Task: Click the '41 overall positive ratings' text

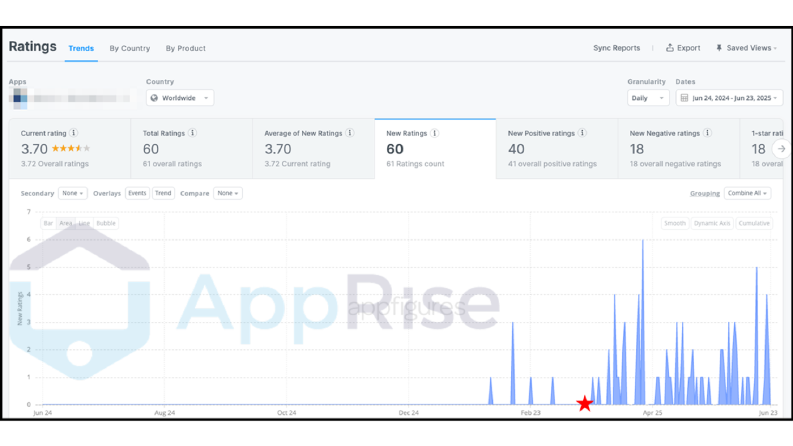Action: 552,164
